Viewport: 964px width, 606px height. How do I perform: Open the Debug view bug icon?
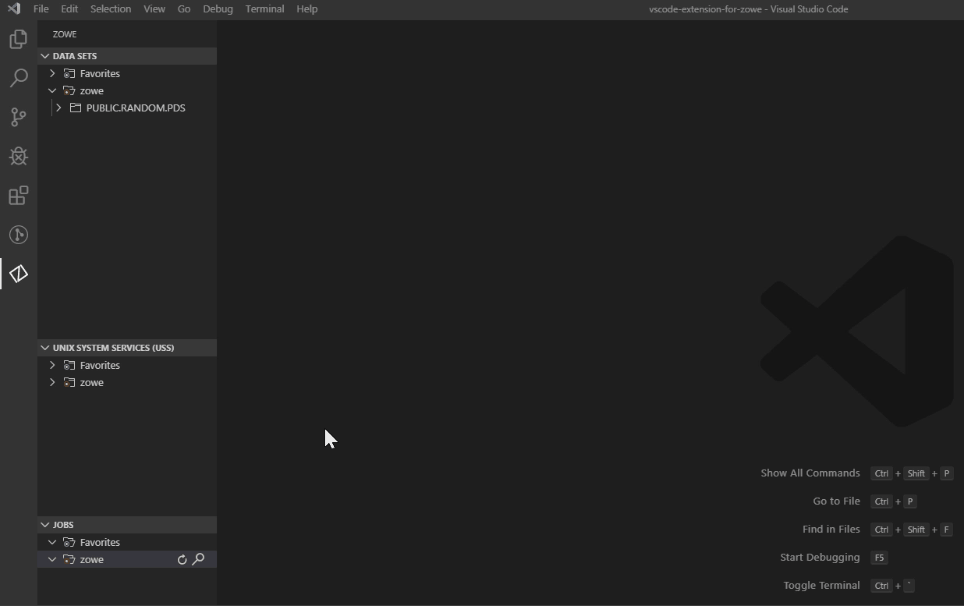pyautogui.click(x=18, y=156)
